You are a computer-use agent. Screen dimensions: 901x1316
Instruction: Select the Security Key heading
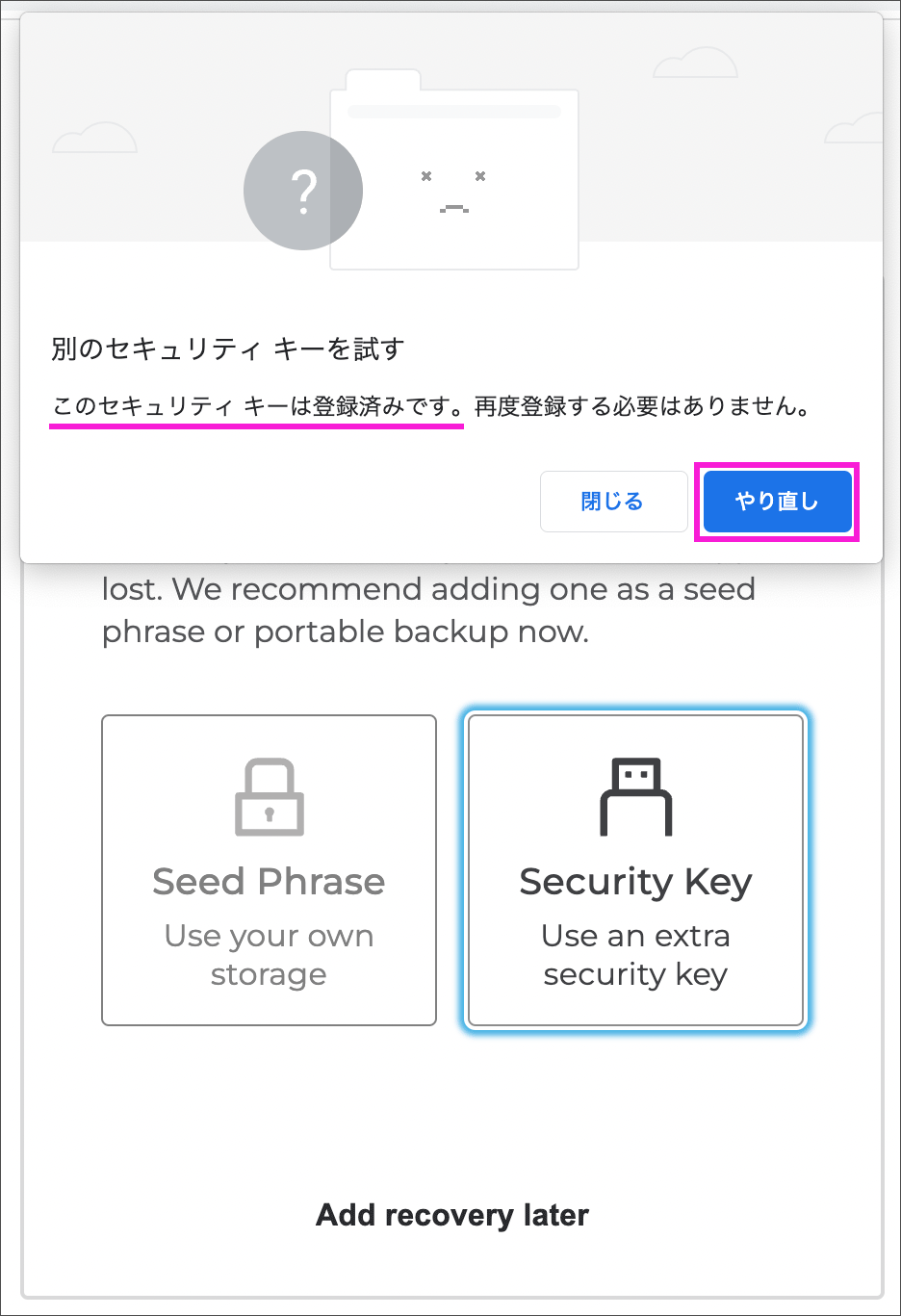(635, 882)
